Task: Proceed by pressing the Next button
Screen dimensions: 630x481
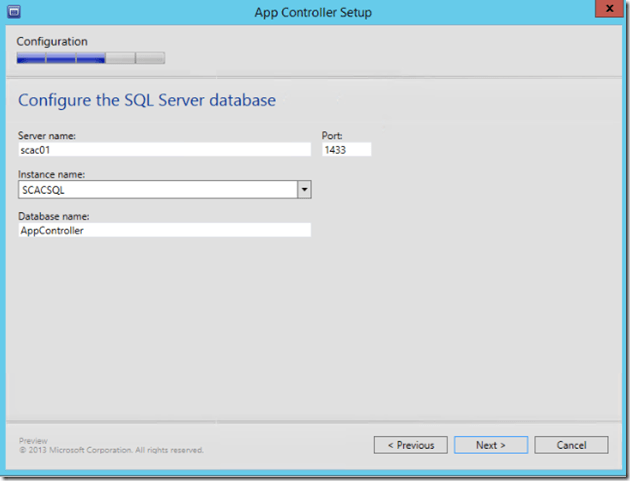Action: (490, 445)
